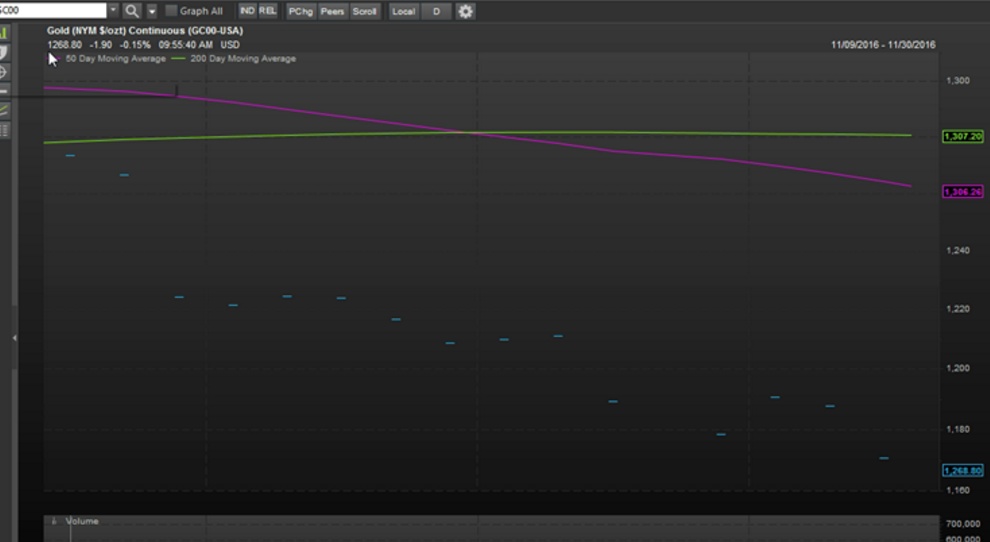Click the info icon beside Volume

pos(54,521)
